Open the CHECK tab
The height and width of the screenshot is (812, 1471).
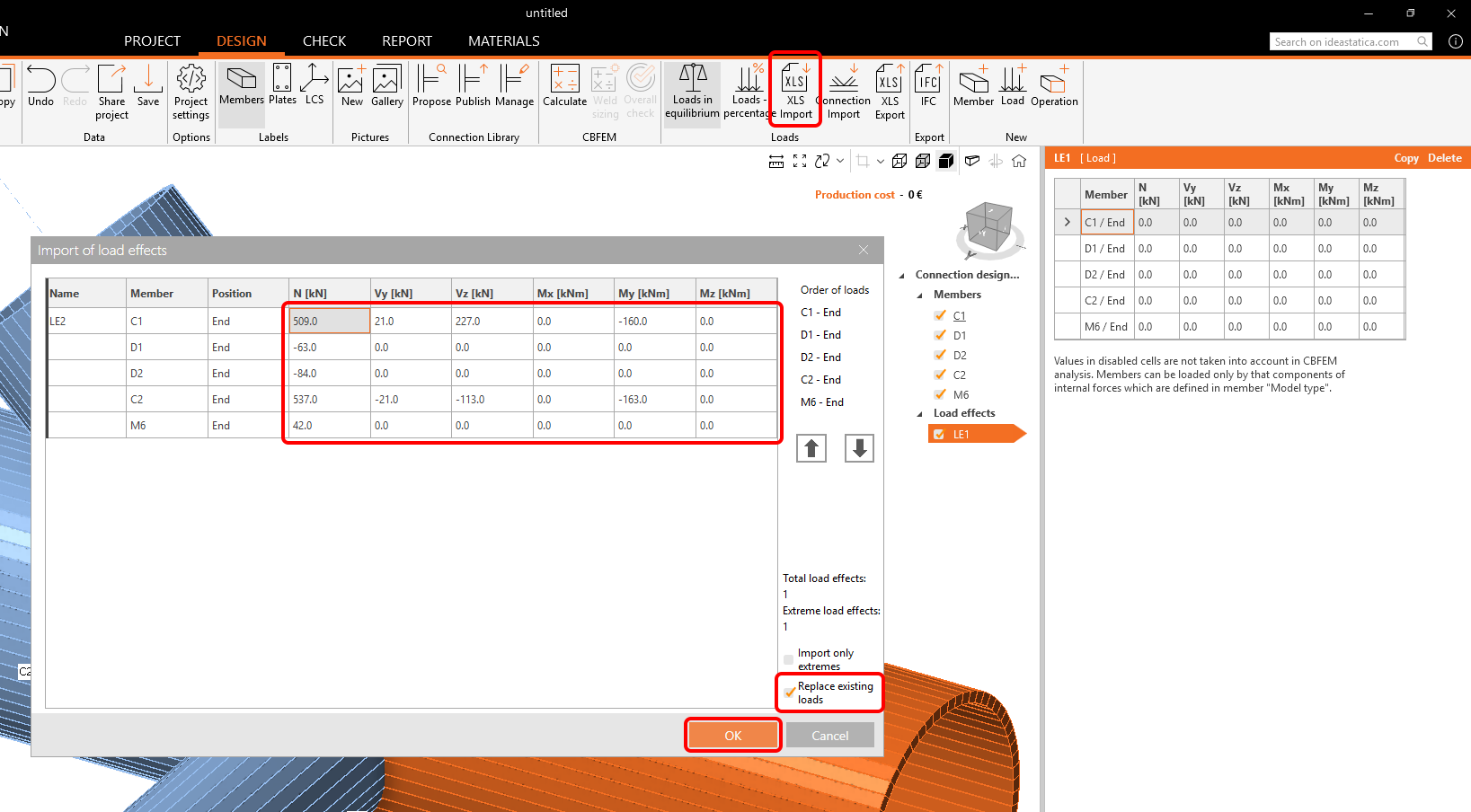(323, 41)
